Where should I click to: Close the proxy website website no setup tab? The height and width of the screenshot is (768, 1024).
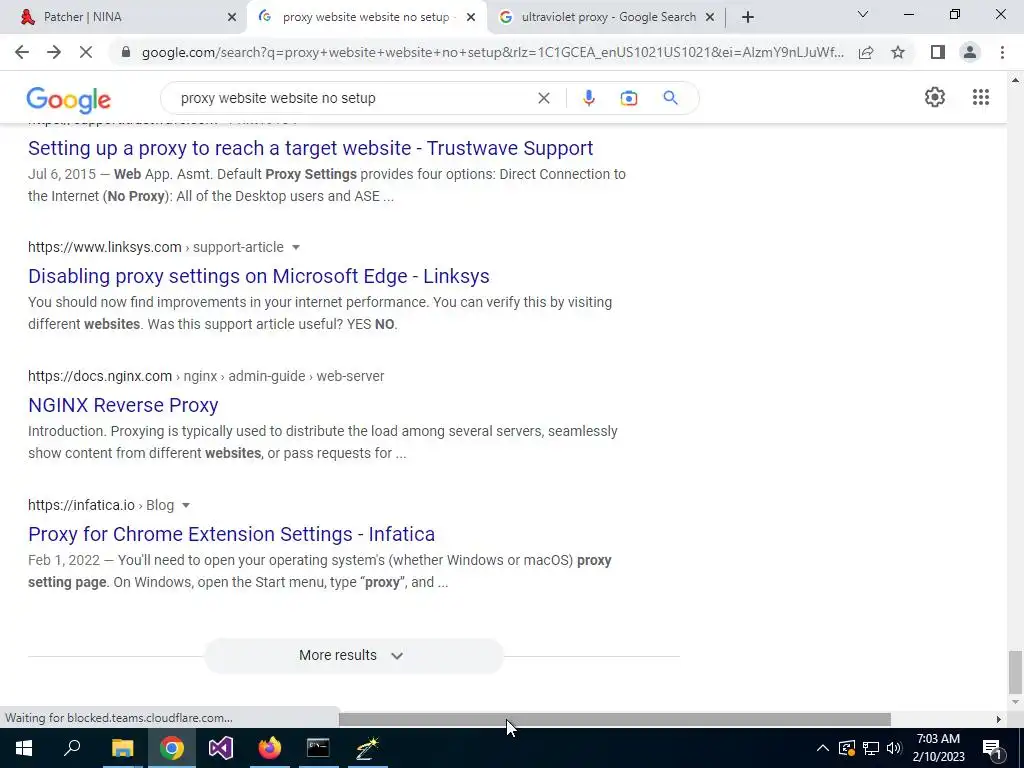tap(470, 18)
